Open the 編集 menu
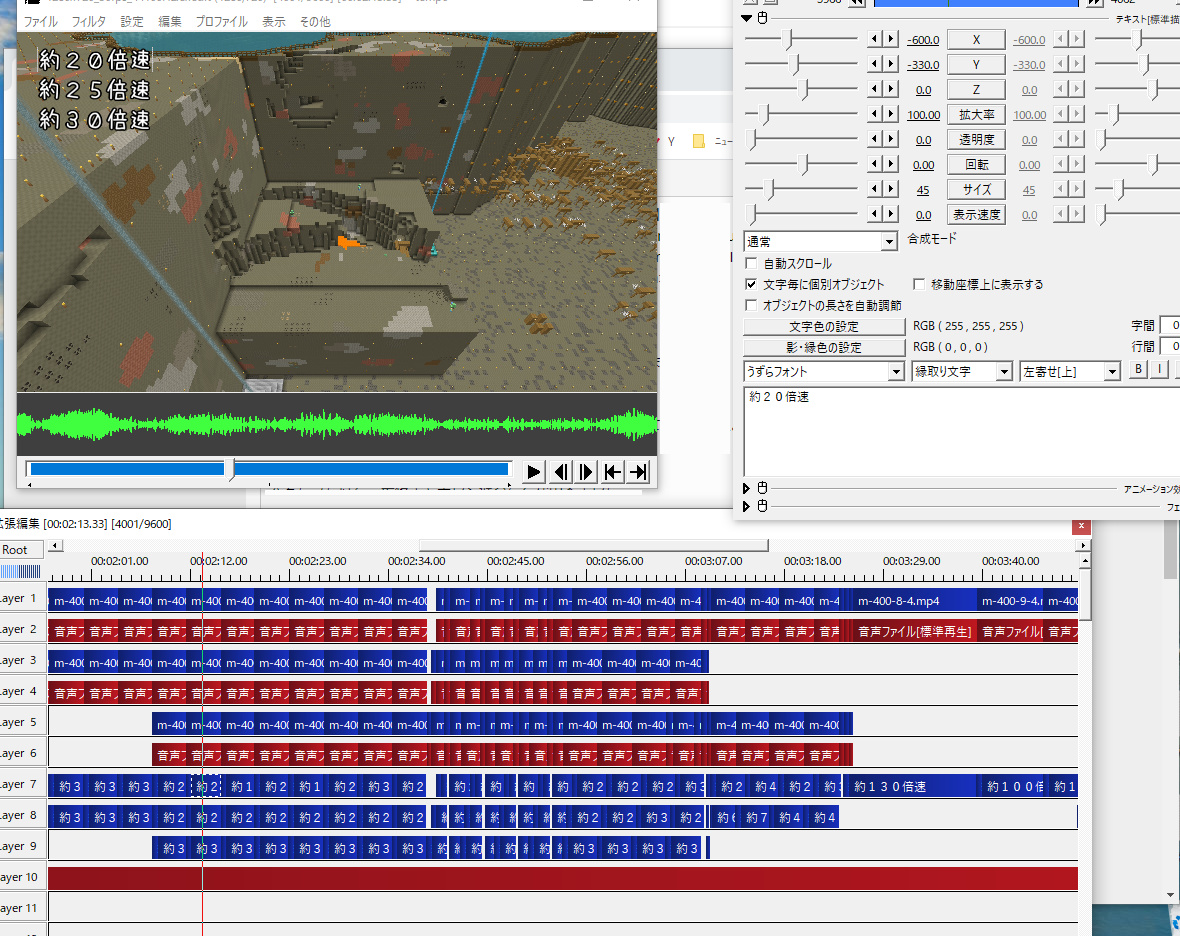The image size is (1180, 936). click(169, 22)
